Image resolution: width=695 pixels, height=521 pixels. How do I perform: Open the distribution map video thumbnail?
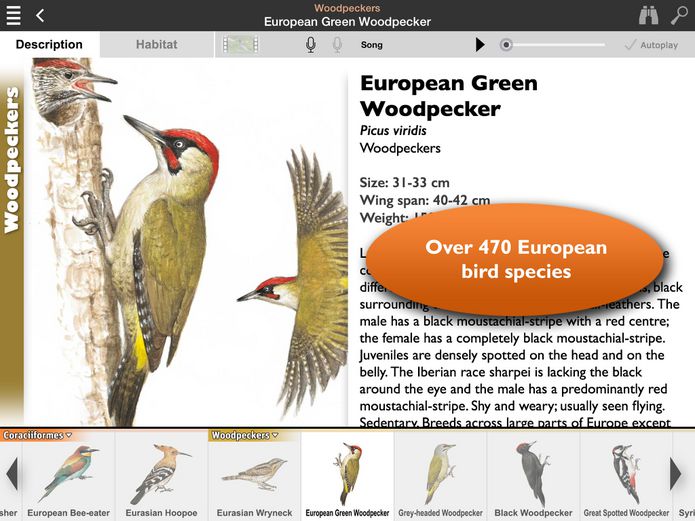click(240, 45)
